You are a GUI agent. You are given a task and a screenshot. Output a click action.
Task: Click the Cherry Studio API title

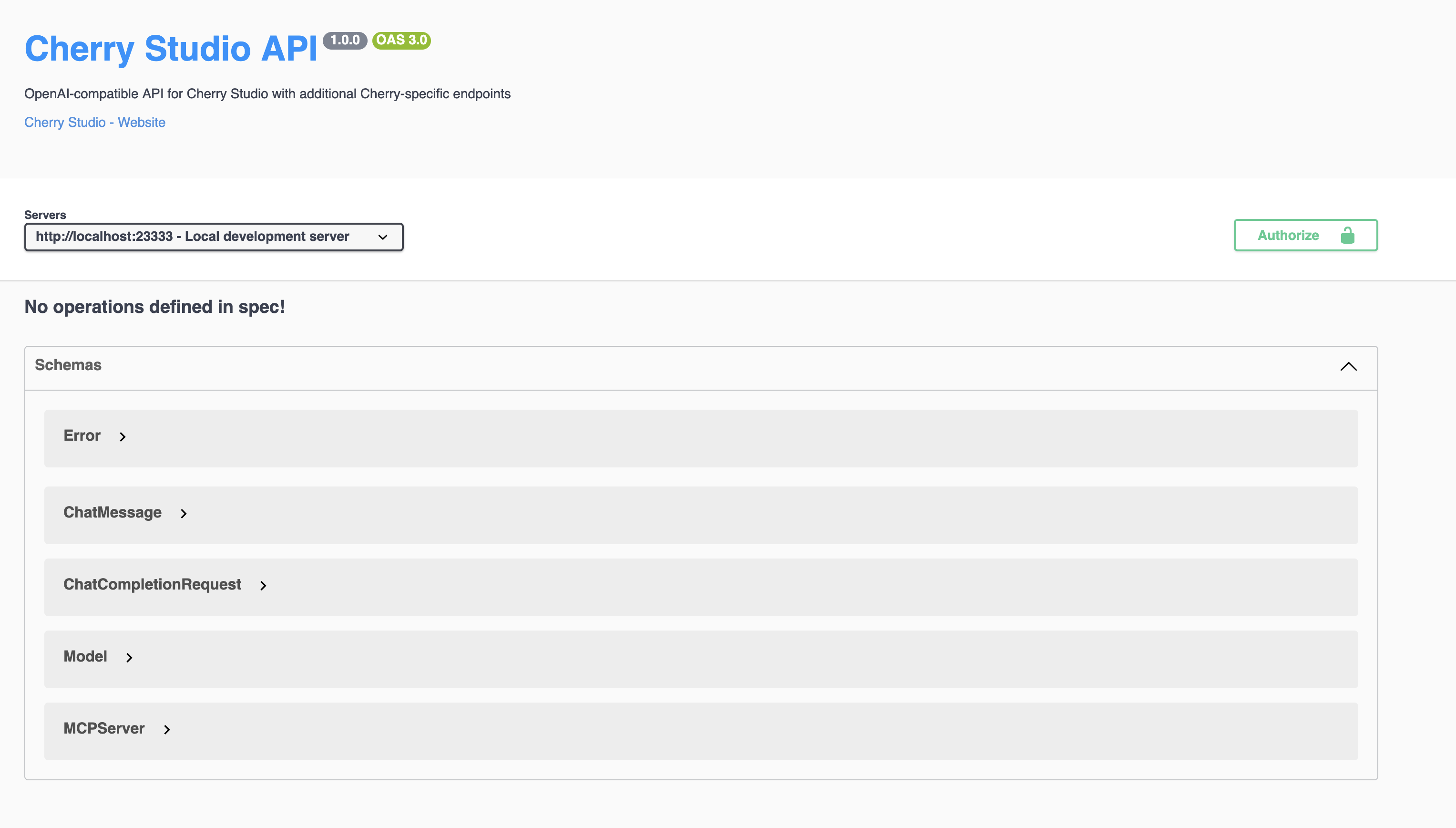coord(171,49)
